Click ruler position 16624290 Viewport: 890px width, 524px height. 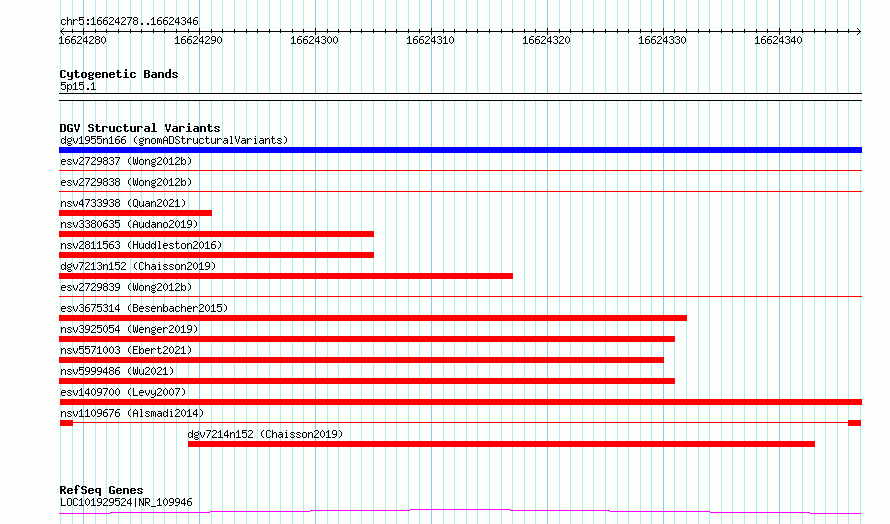click(199, 40)
